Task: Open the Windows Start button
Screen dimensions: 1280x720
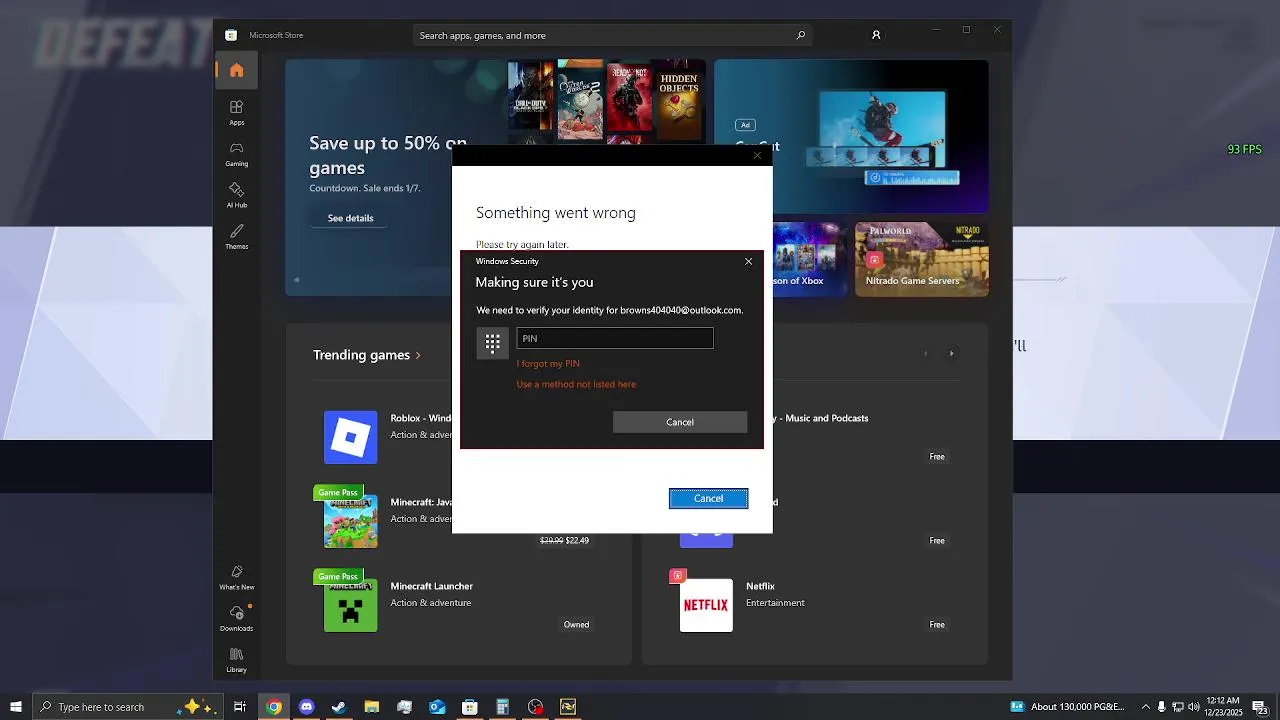Action: [x=16, y=707]
